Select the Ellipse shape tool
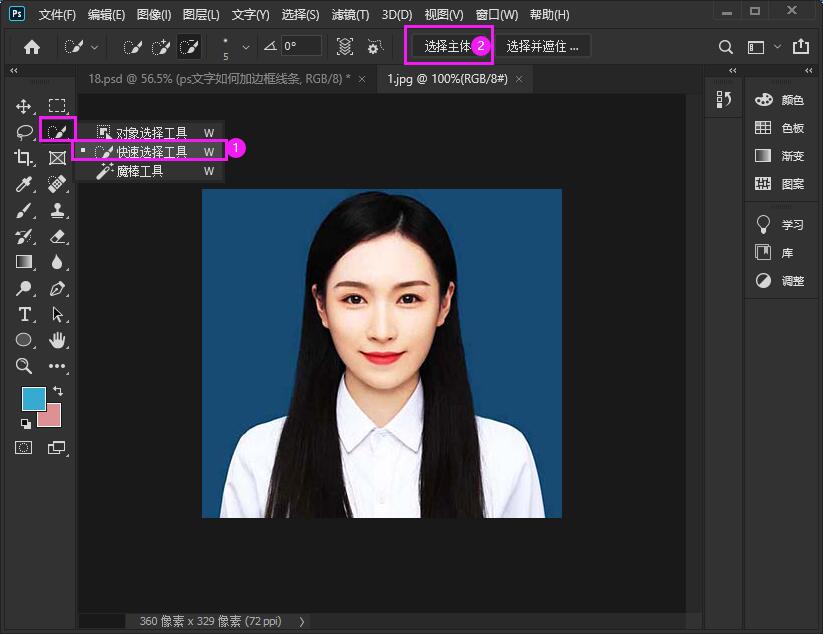Viewport: 823px width, 634px height. [24, 340]
